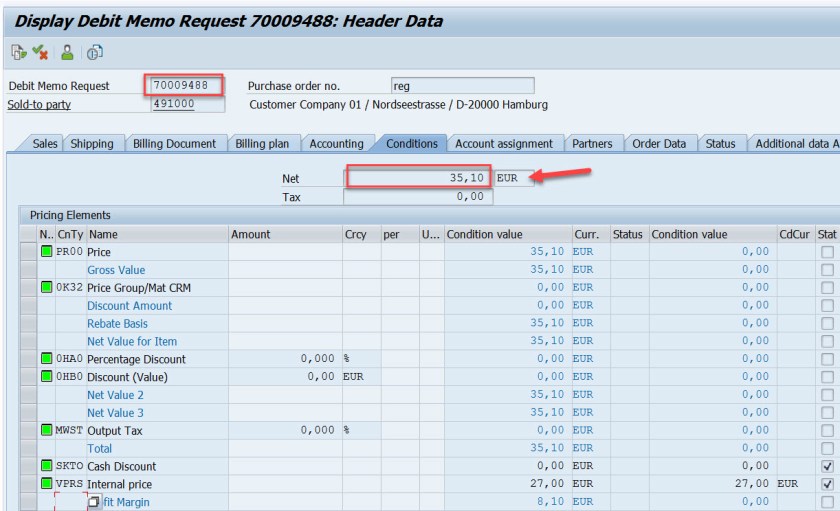Click green status icon for SKTO row
Viewport: 840px width, 511px height.
coord(47,465)
